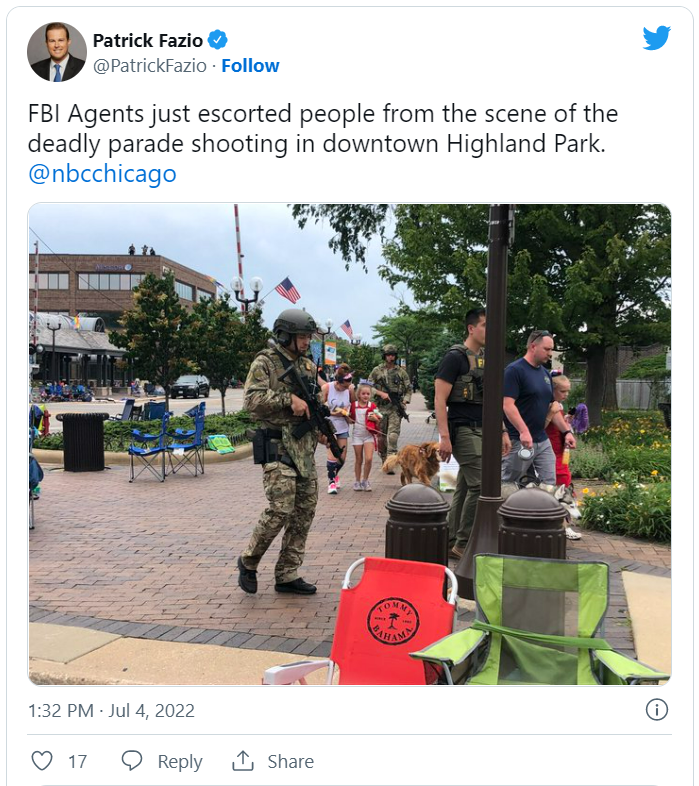The height and width of the screenshot is (786, 699).
Task: Open Patrick Fazio's profile picture
Action: click(57, 52)
